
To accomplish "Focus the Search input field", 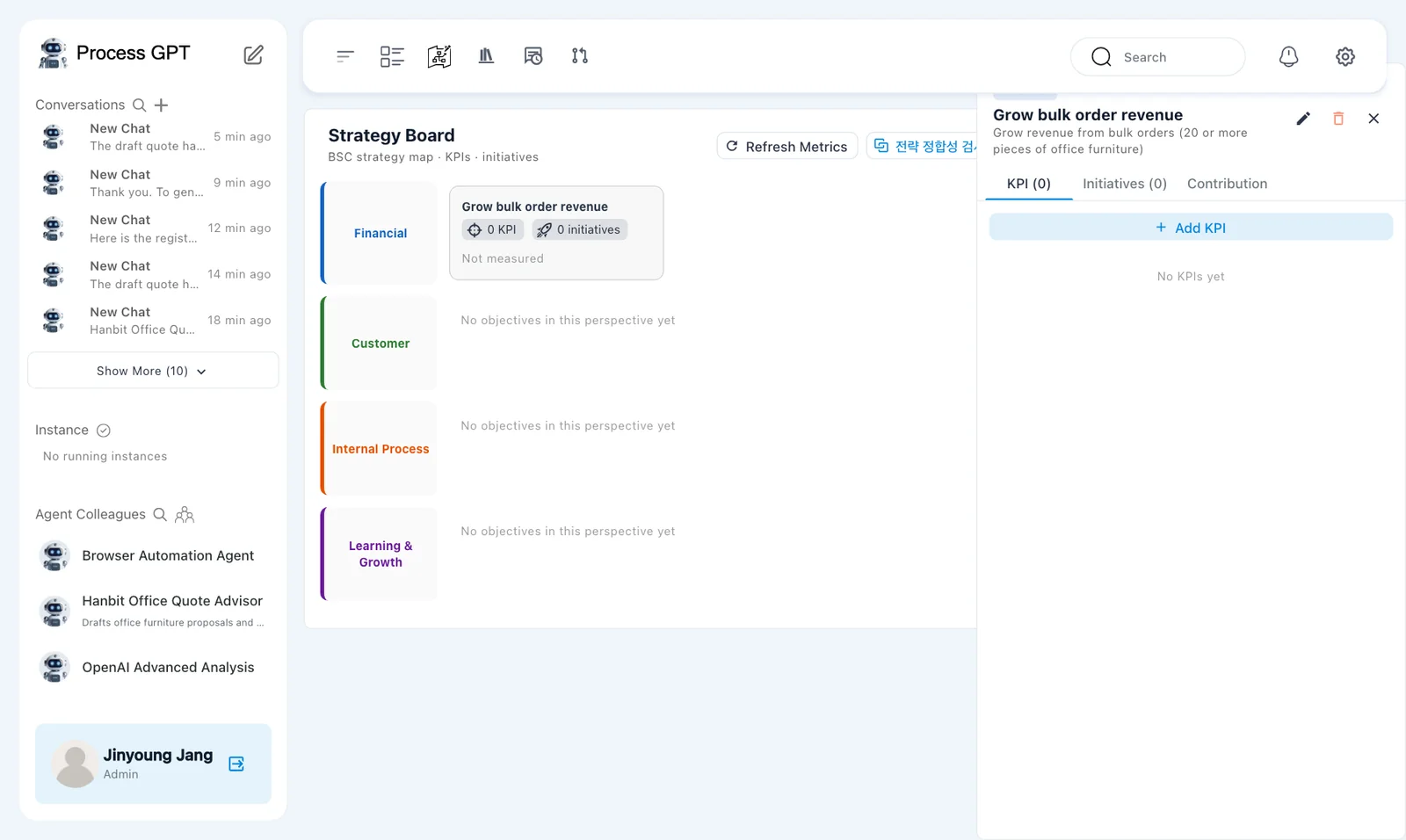I will click(x=1157, y=57).
